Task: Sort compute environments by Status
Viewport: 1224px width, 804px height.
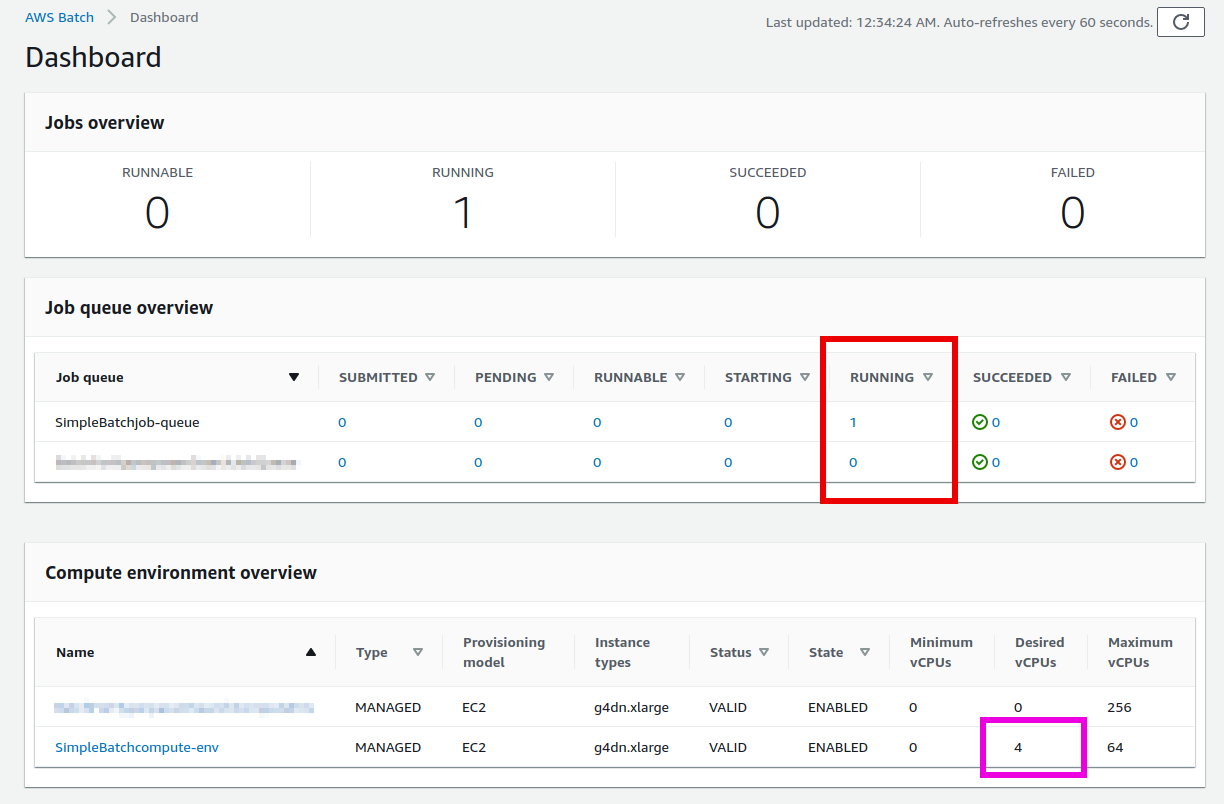Action: pos(764,652)
